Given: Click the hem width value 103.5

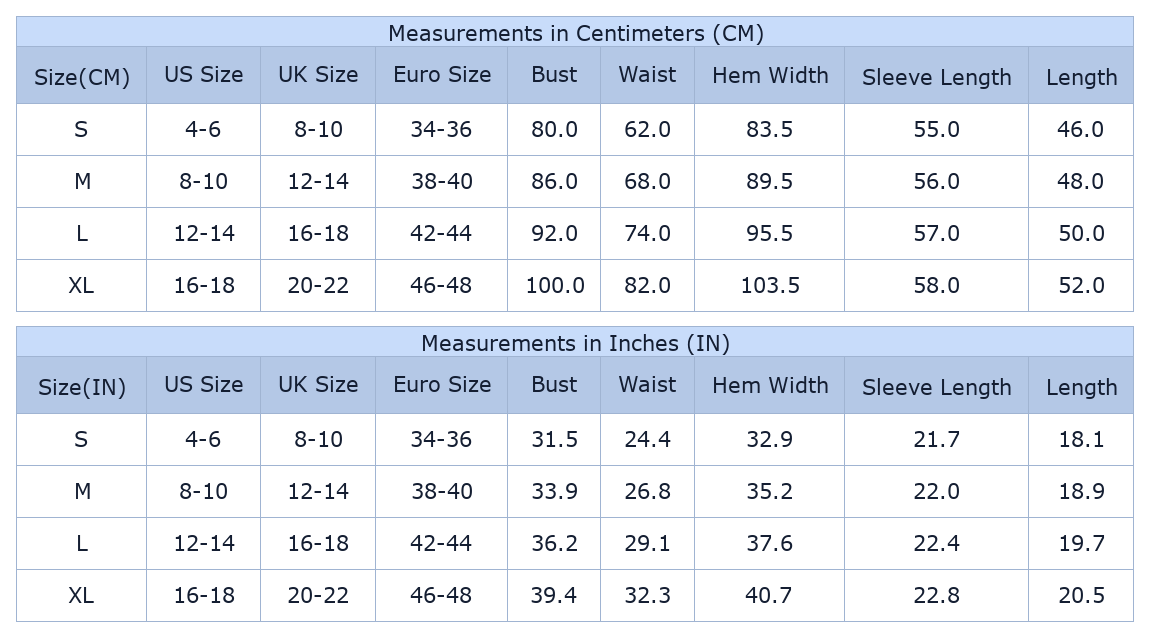Looking at the screenshot, I should [x=770, y=285].
